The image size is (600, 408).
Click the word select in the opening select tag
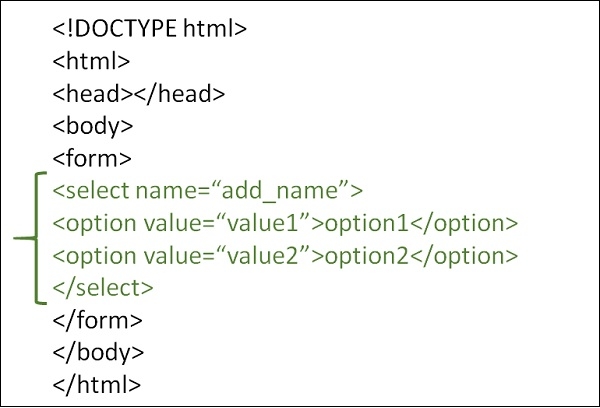(89, 190)
